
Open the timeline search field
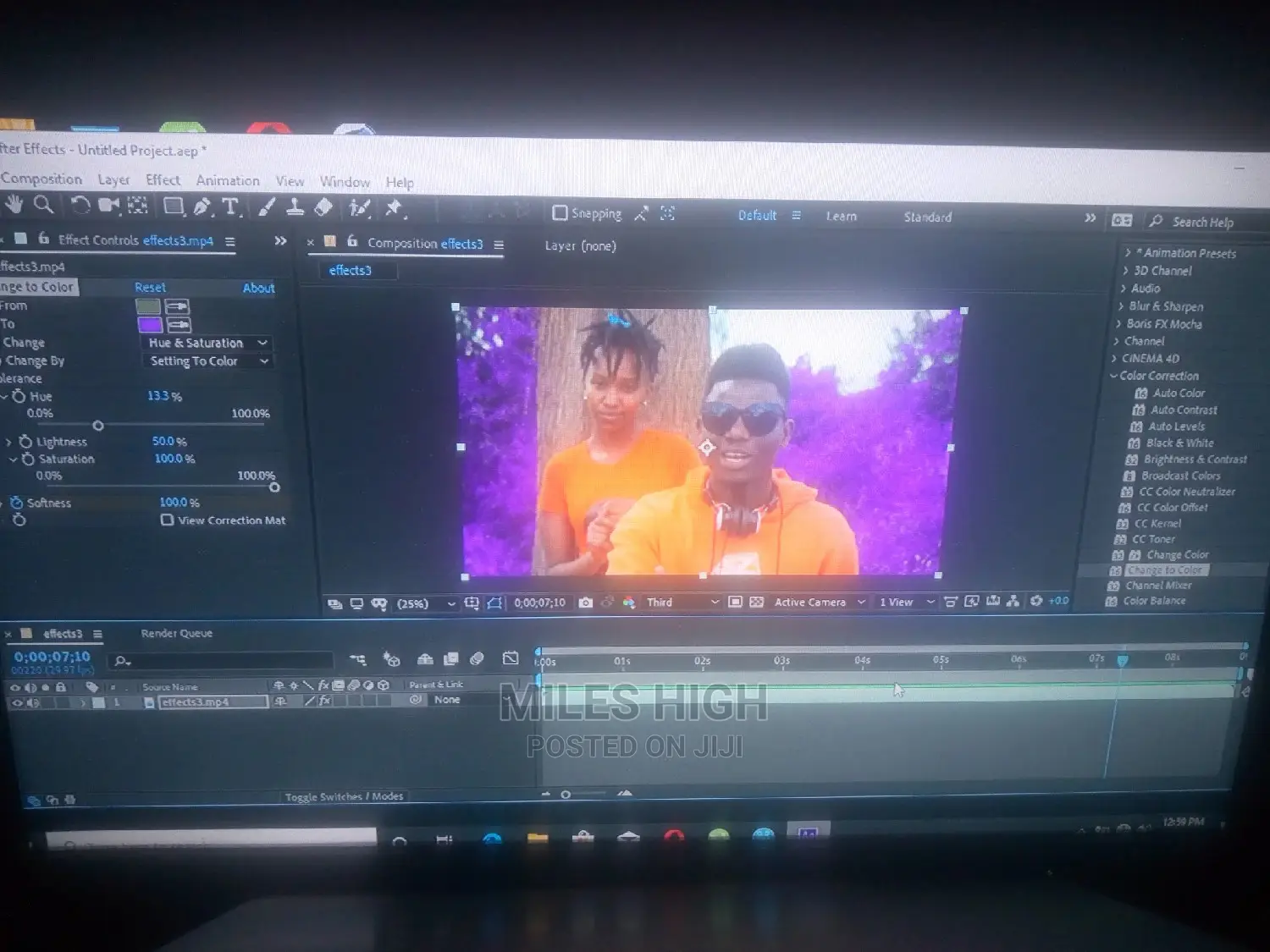point(222,661)
